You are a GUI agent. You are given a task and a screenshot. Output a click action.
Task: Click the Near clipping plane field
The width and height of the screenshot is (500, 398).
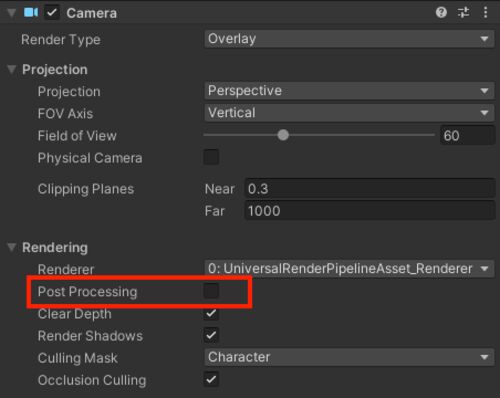point(370,189)
